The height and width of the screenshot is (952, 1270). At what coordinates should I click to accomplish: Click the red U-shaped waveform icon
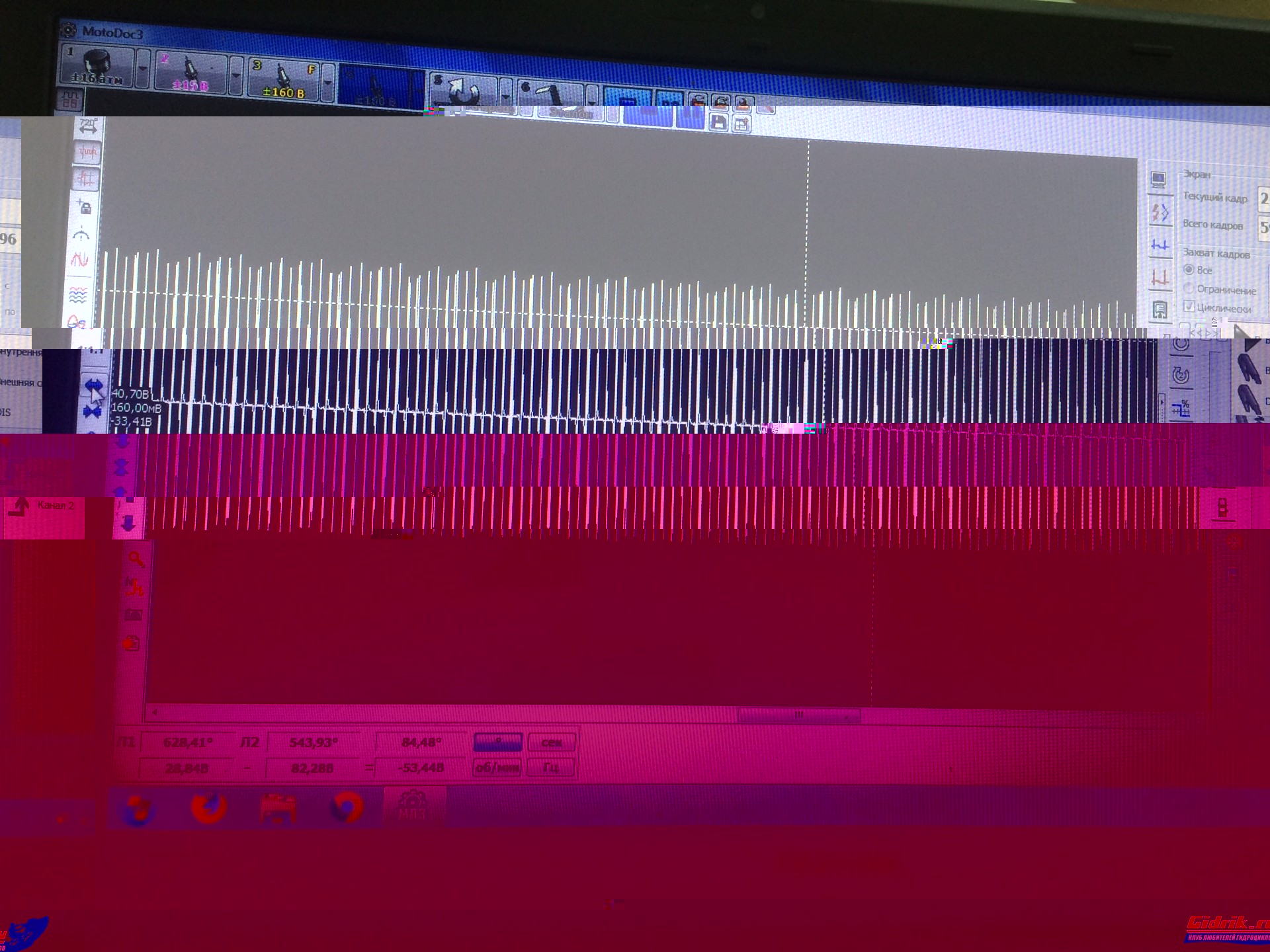(1160, 278)
